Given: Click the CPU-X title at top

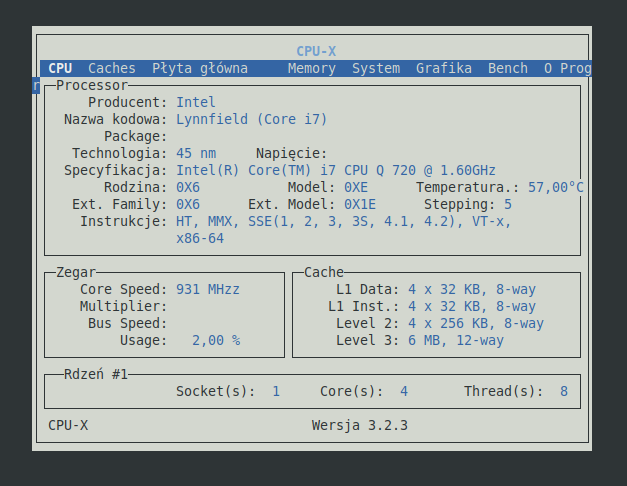Looking at the screenshot, I should point(316,51).
